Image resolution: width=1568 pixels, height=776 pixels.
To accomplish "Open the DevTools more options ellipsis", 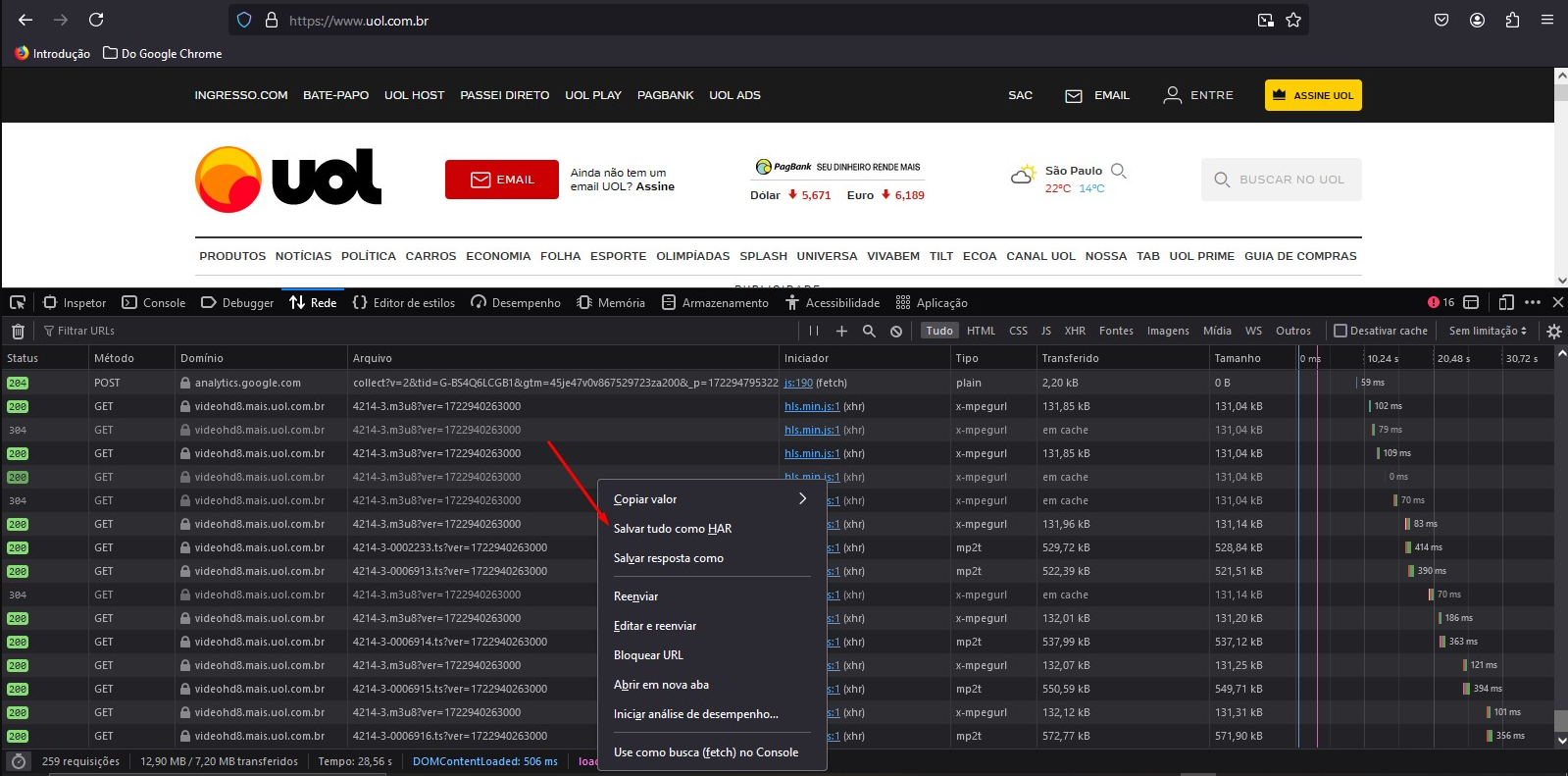I will (x=1533, y=302).
